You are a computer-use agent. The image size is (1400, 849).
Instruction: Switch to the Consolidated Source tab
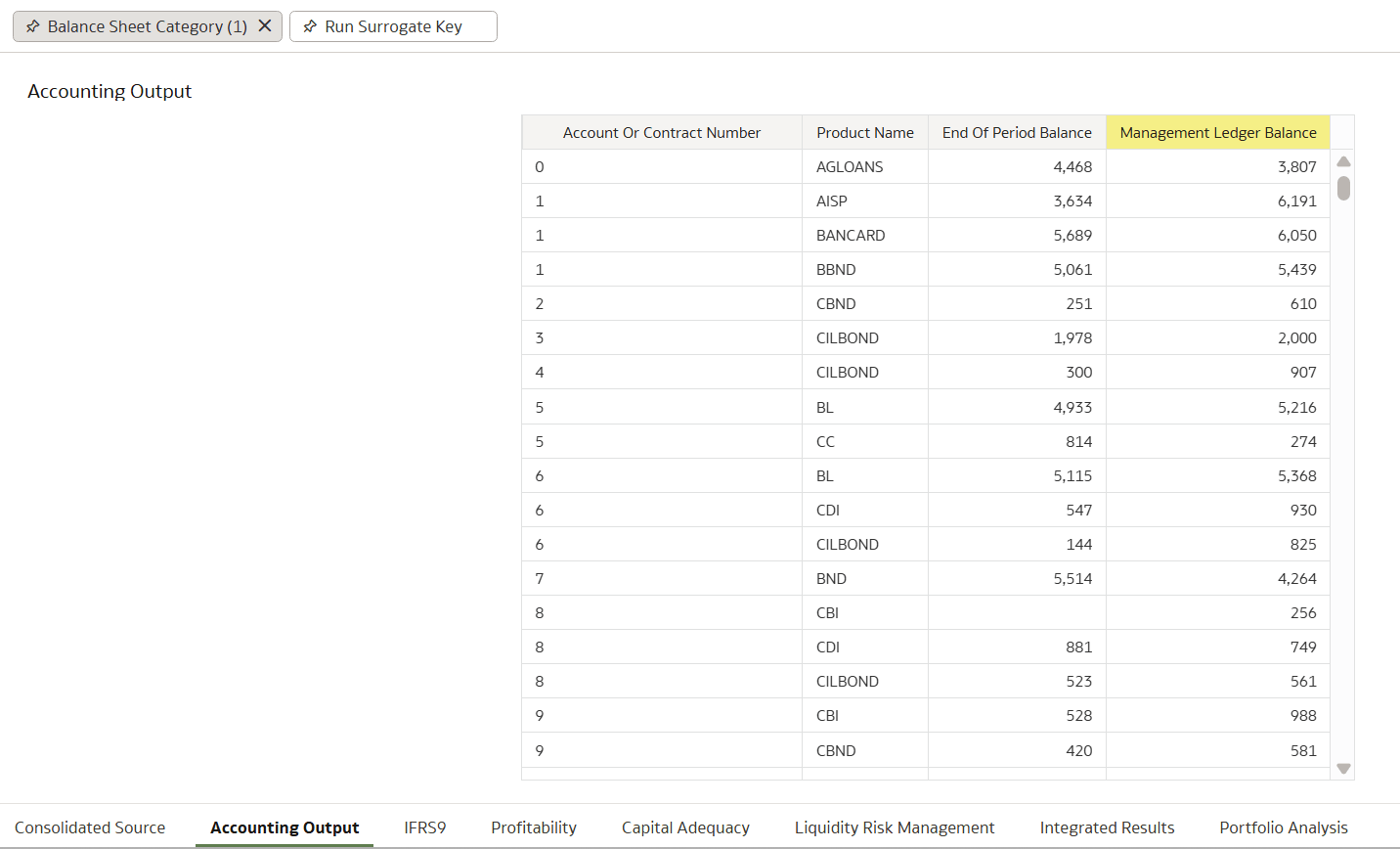90,827
